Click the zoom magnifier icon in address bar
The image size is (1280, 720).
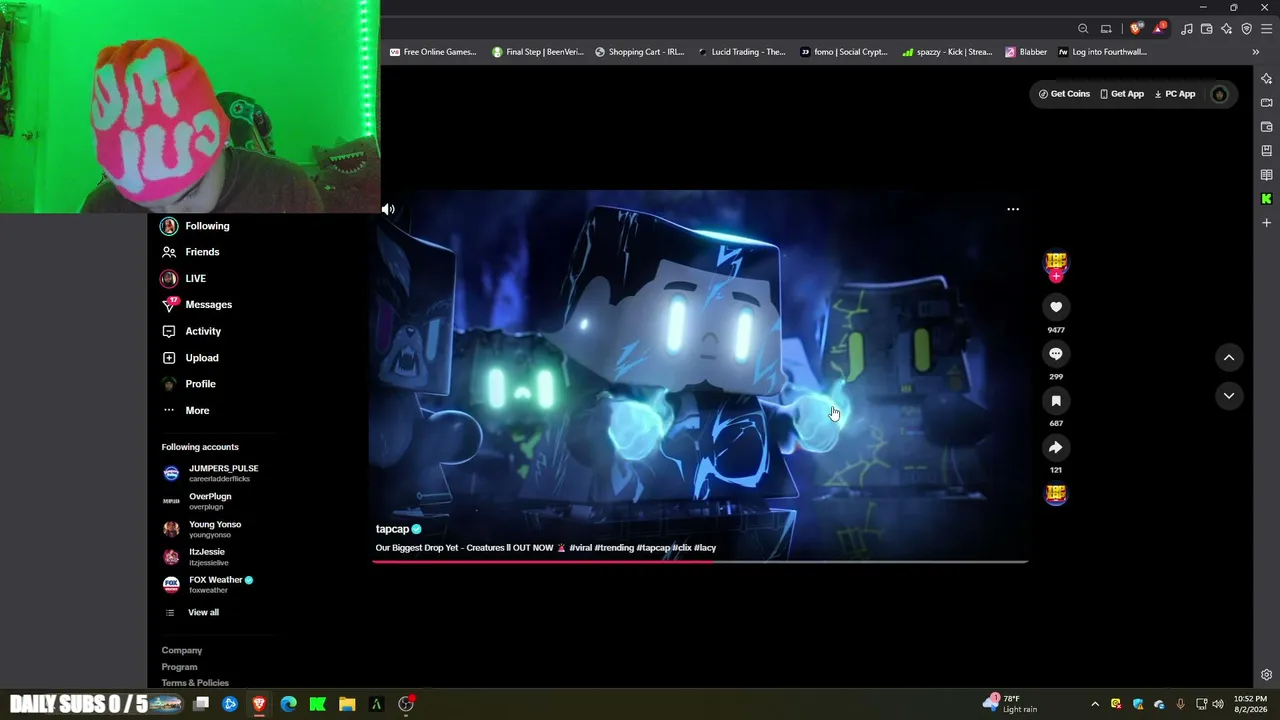pos(1083,29)
